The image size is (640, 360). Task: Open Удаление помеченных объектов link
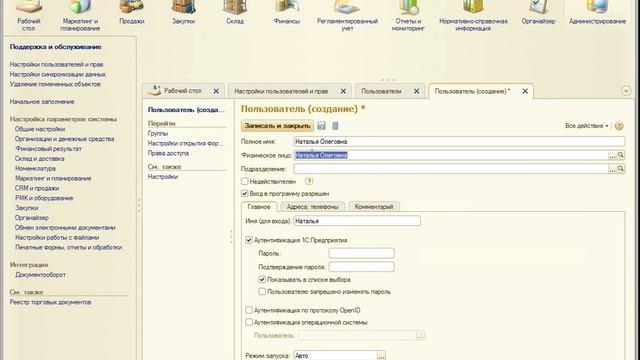55,84
